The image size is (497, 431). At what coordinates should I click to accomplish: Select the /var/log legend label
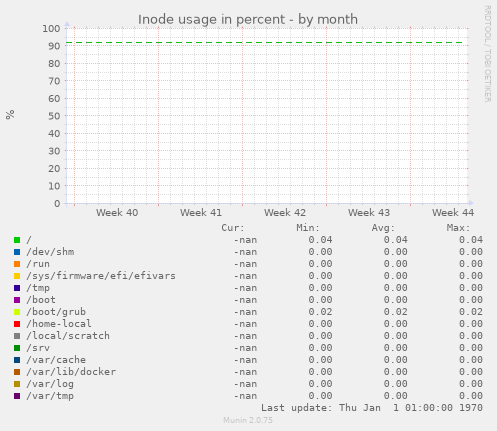pyautogui.click(x=50, y=384)
